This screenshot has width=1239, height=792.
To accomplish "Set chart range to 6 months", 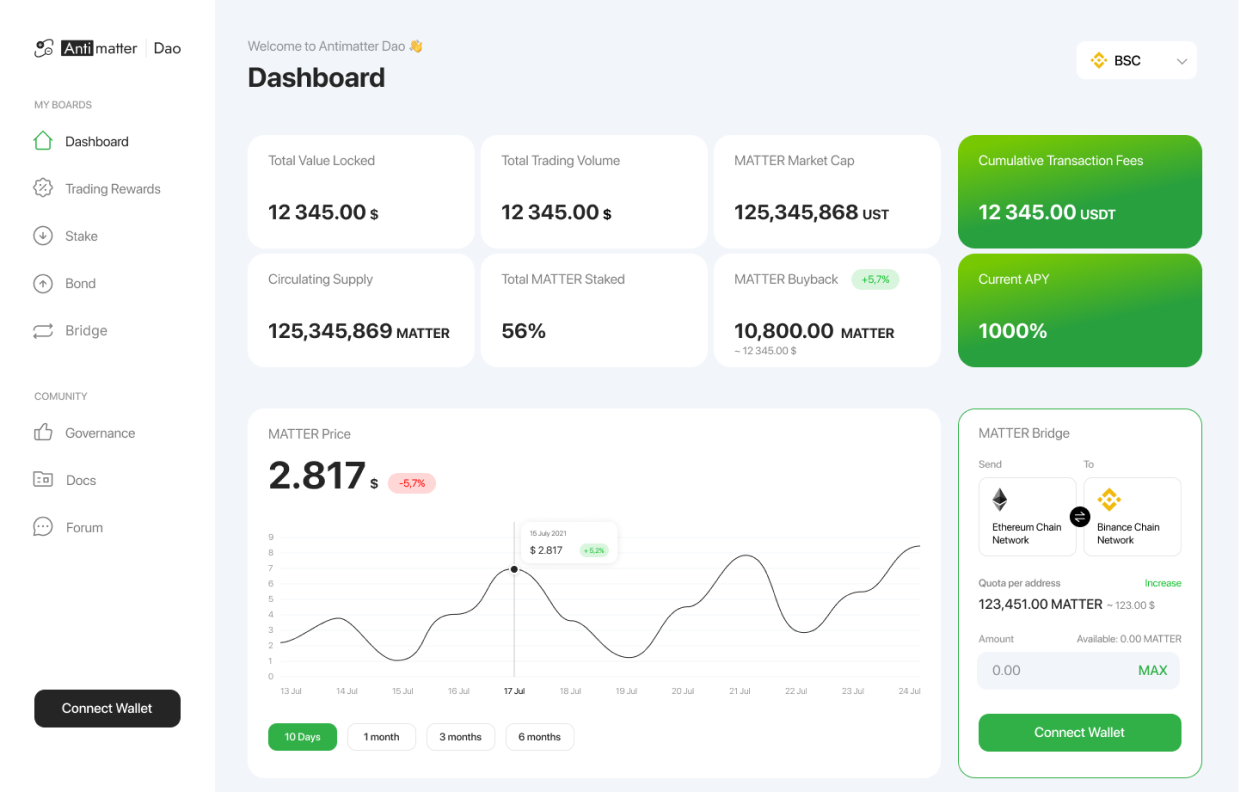I will [x=539, y=737].
